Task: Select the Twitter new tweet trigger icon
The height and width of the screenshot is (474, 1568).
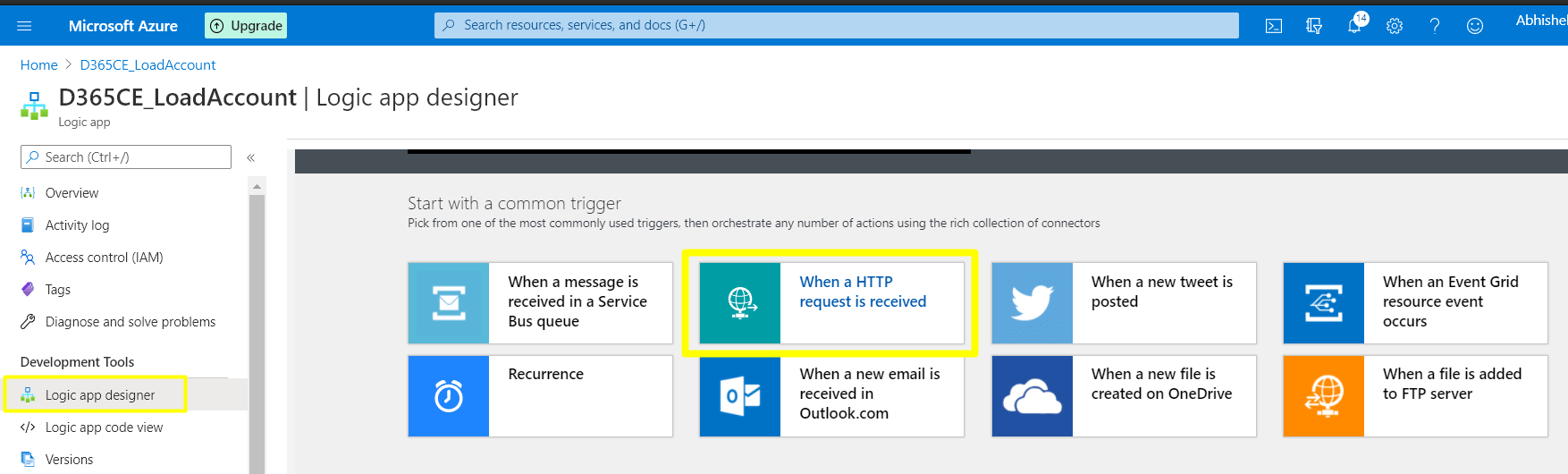Action: point(1032,303)
